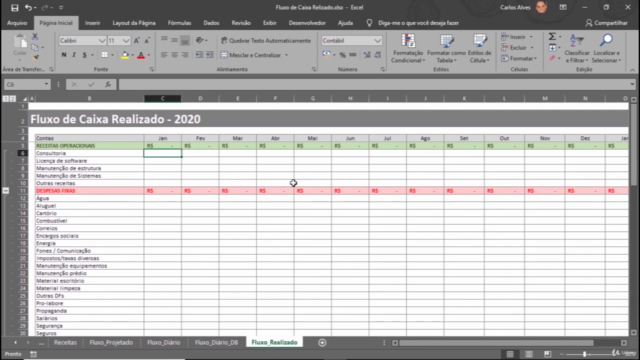Align text left in the cell

tap(164, 55)
